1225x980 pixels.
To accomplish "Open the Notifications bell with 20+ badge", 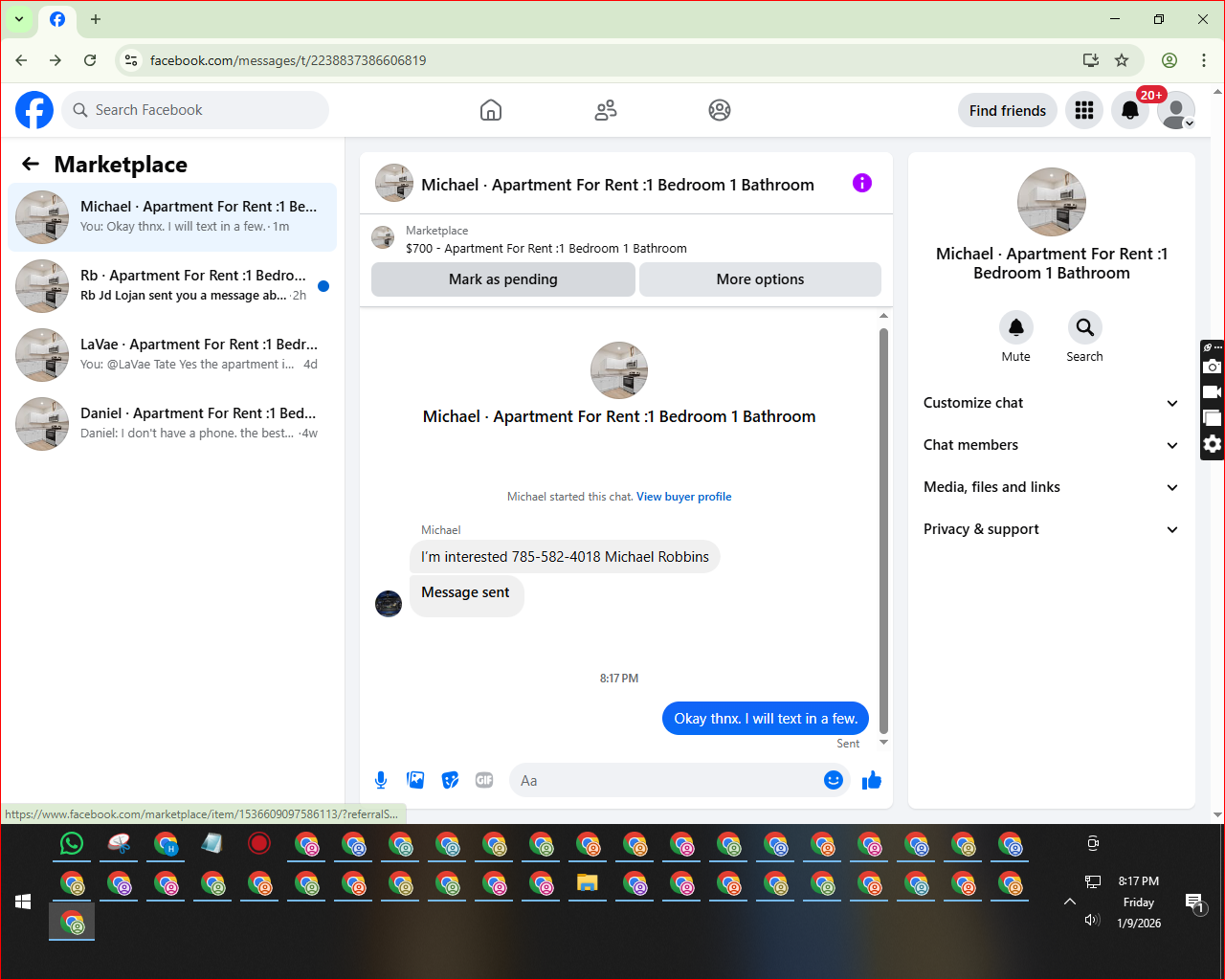I will click(1130, 110).
